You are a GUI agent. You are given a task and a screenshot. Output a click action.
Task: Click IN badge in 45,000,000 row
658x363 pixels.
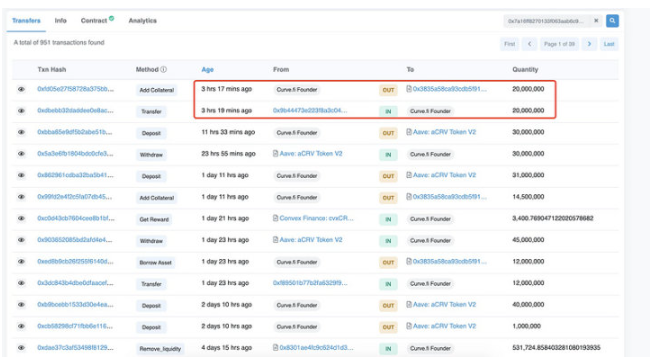tap(388, 241)
